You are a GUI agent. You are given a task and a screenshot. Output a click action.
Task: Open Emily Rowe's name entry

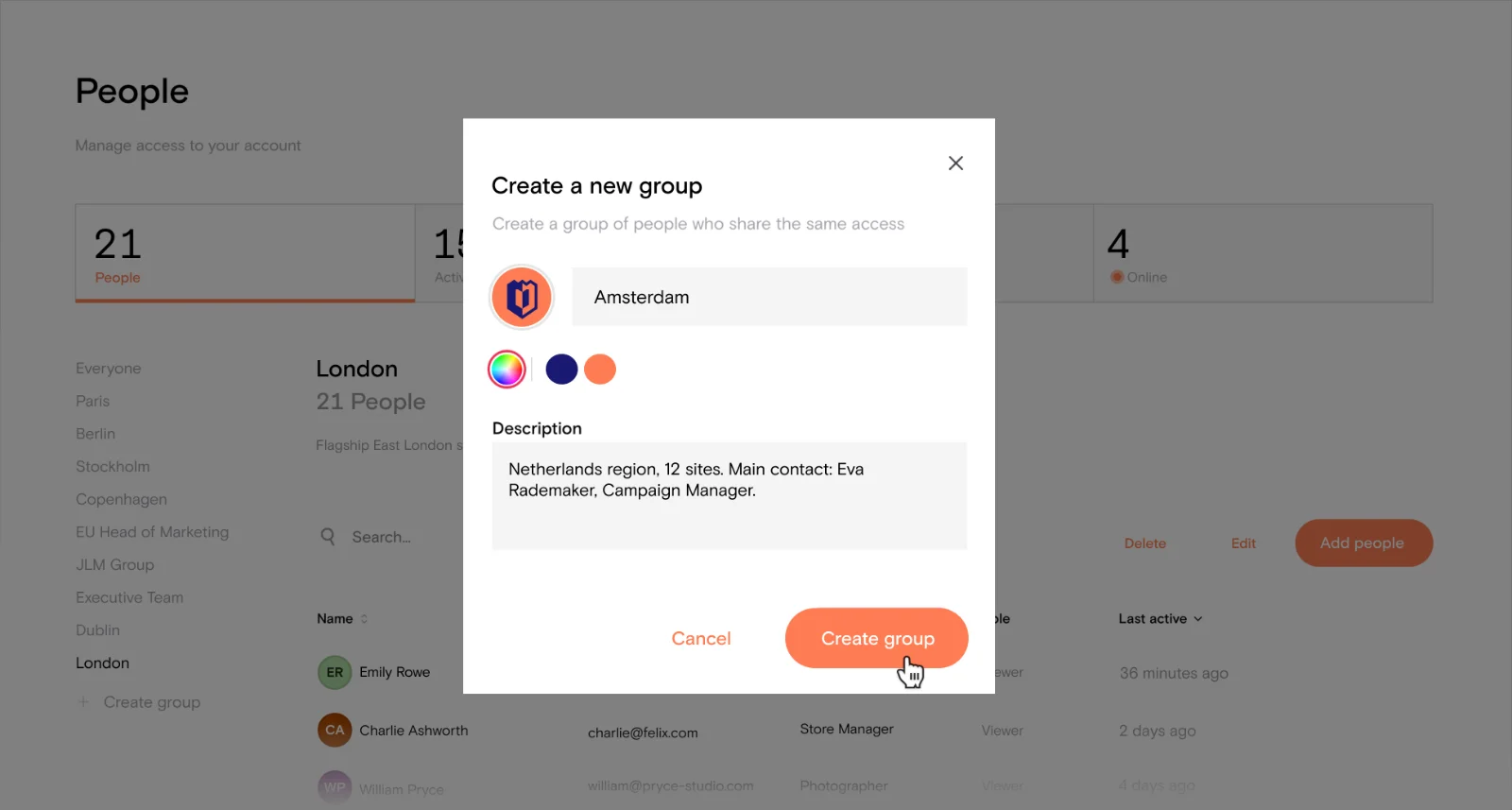coord(394,673)
